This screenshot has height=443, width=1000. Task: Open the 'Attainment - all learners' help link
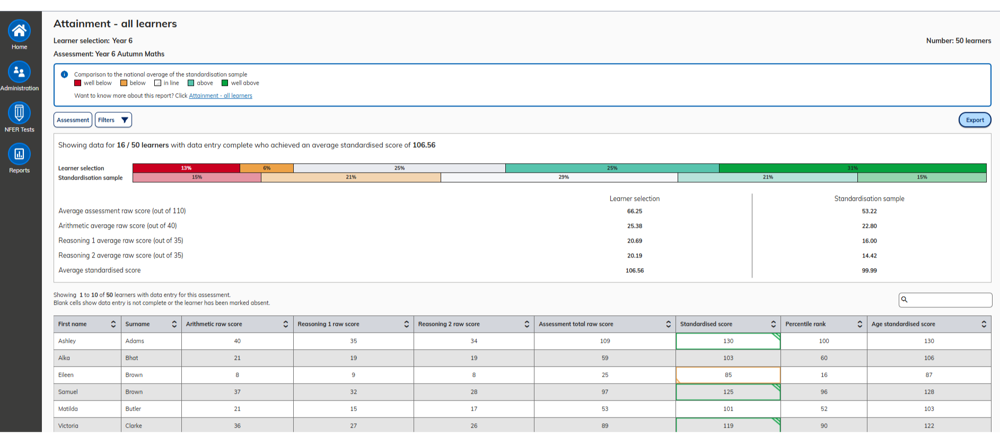tap(220, 96)
